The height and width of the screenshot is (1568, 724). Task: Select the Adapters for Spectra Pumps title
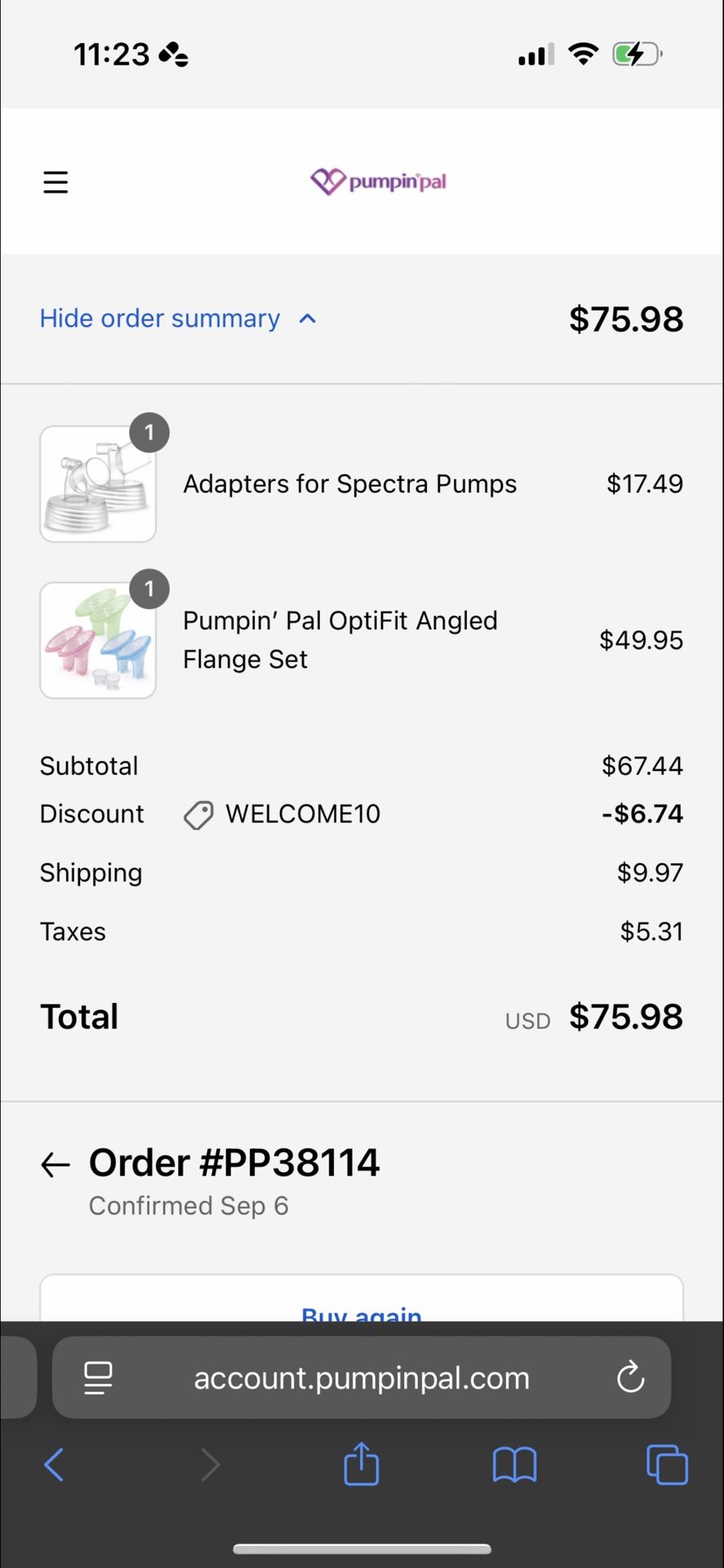pyautogui.click(x=349, y=483)
